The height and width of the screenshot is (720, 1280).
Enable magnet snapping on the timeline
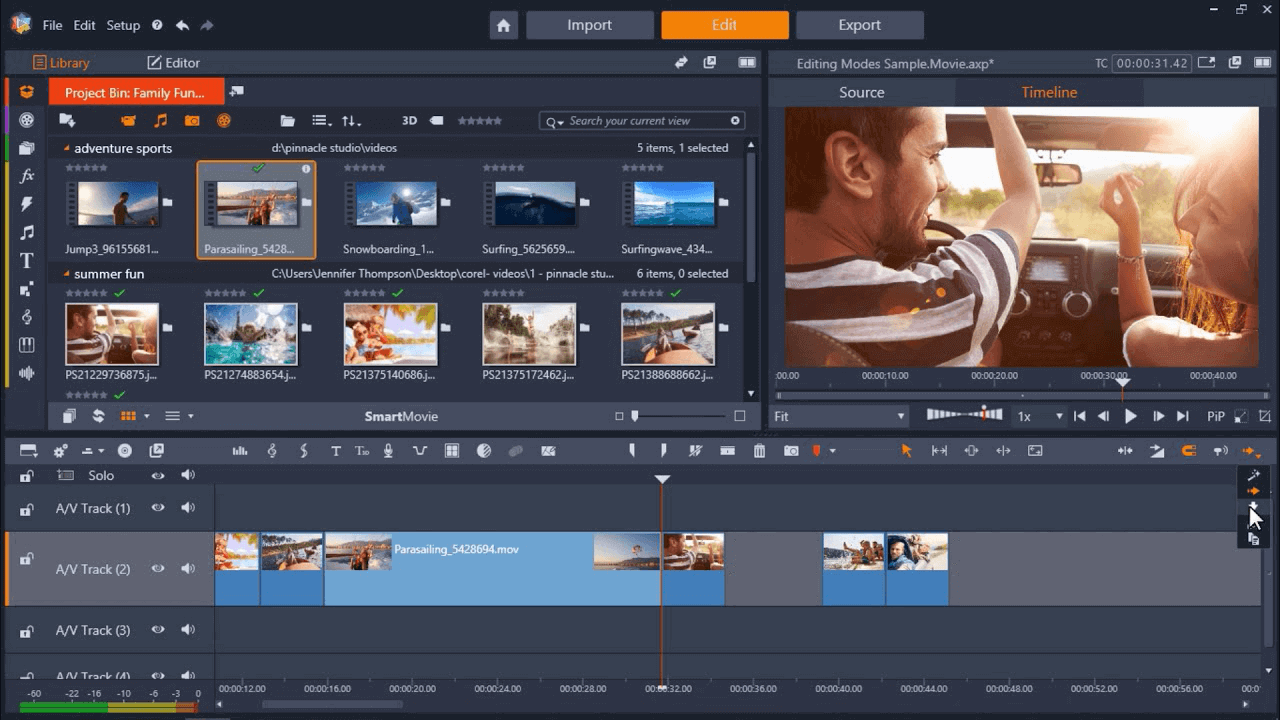1190,451
